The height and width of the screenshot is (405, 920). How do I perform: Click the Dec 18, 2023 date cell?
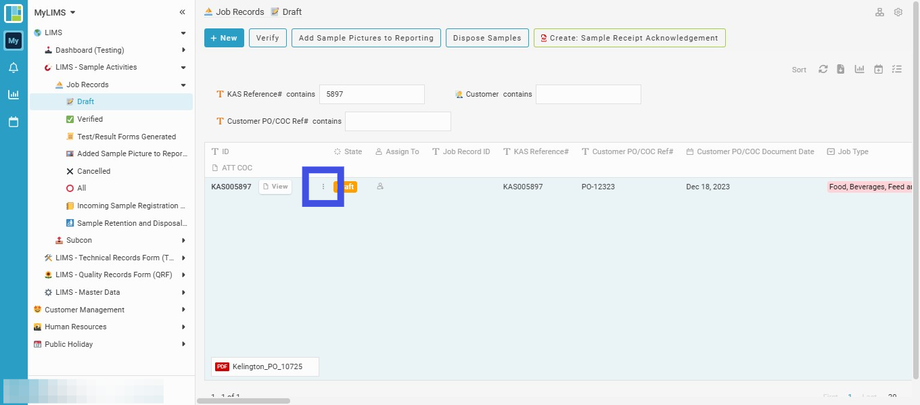pos(708,187)
